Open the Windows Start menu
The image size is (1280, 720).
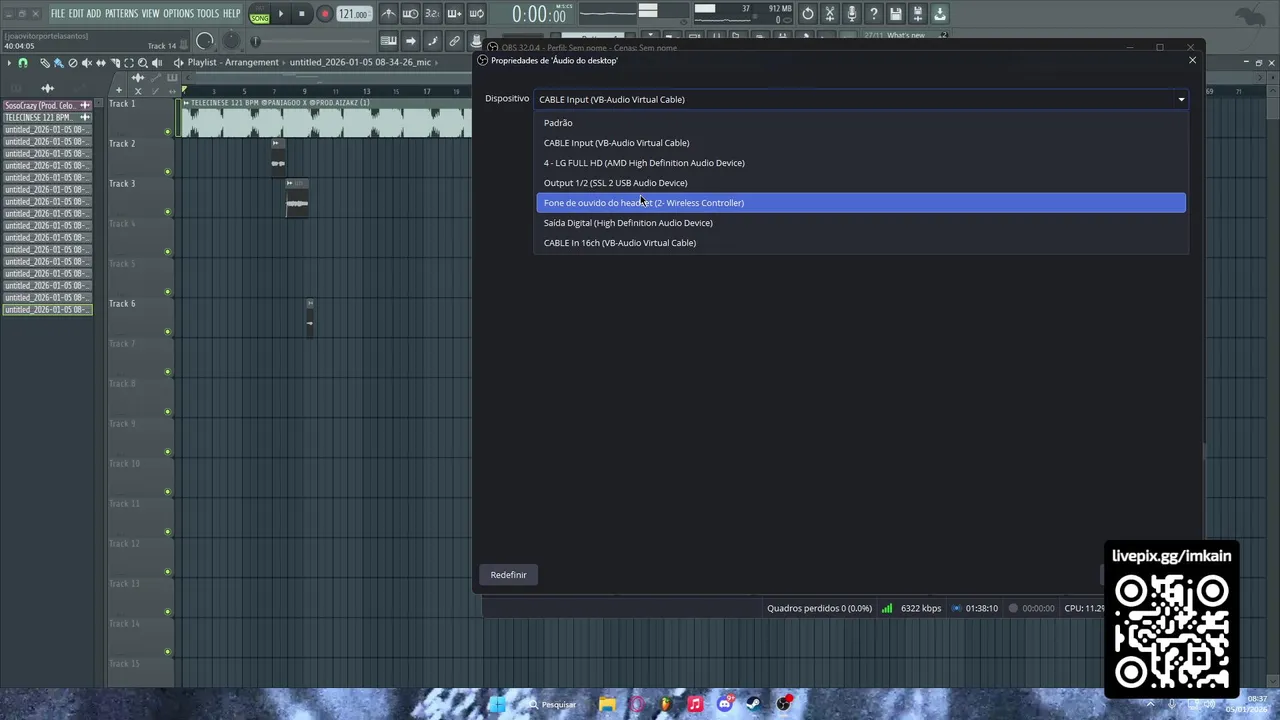tap(497, 704)
